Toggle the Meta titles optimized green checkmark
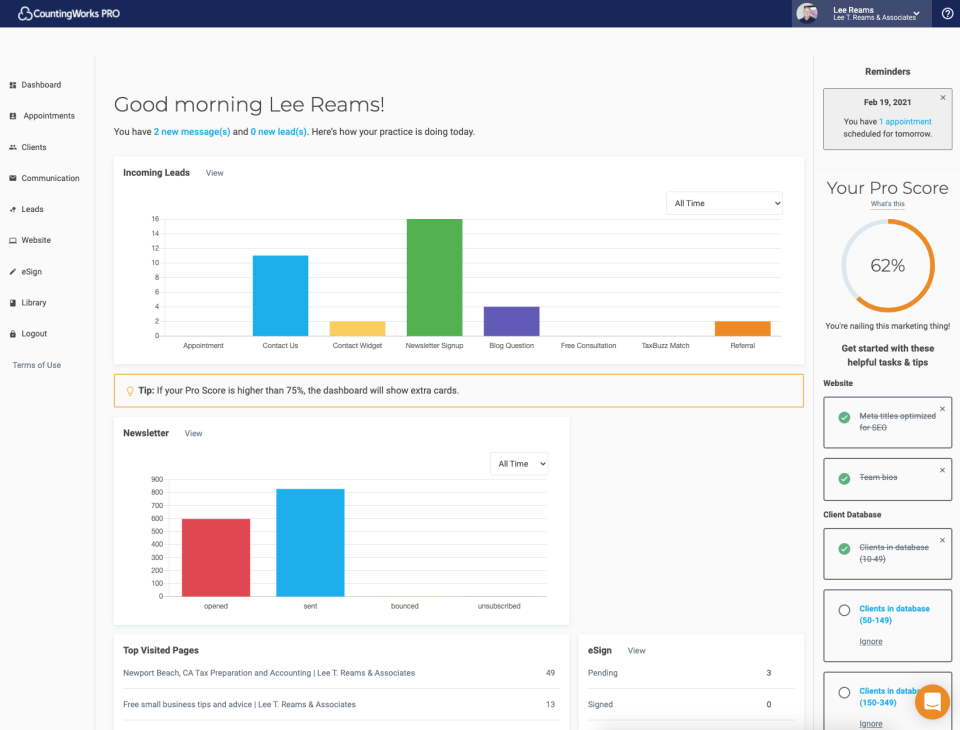Image resolution: width=960 pixels, height=730 pixels. tap(844, 418)
